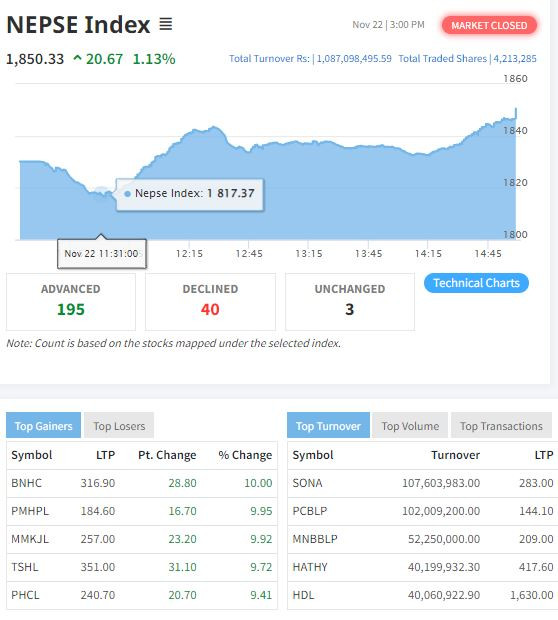Click BNHC's LTP value 316.90
The height and width of the screenshot is (620, 558).
coord(98,483)
